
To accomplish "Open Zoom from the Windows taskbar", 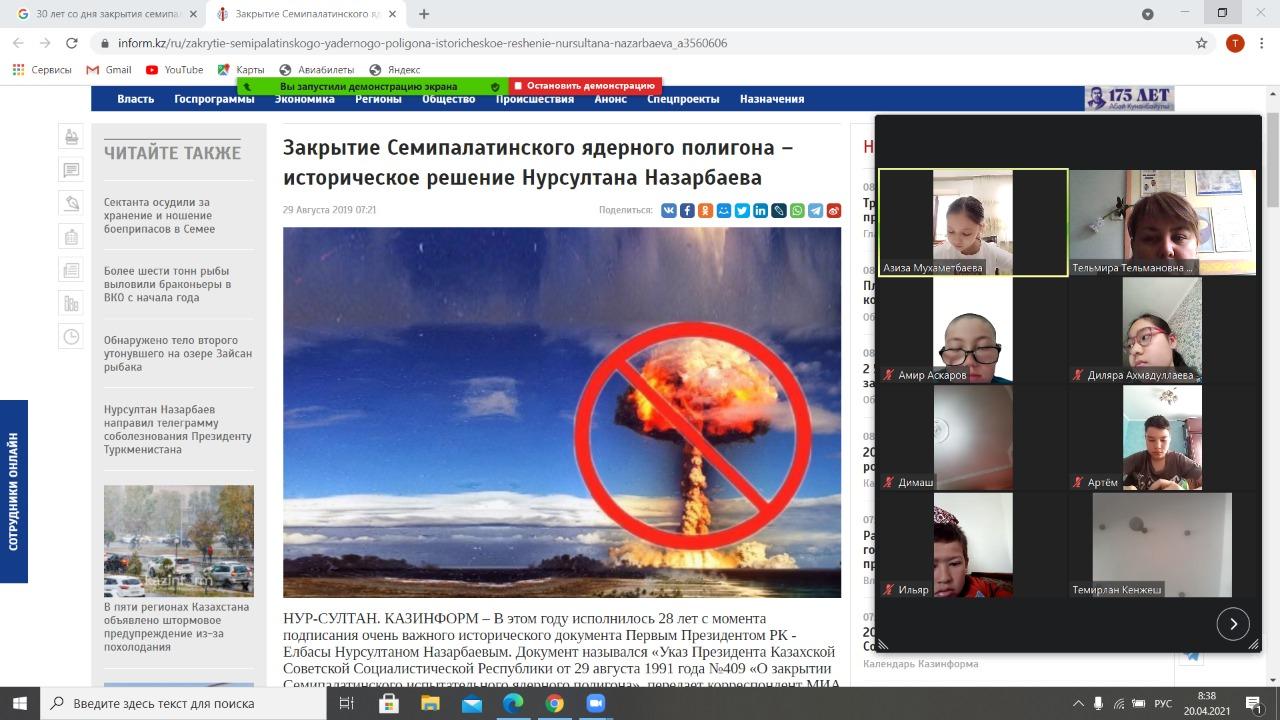I will pos(596,703).
